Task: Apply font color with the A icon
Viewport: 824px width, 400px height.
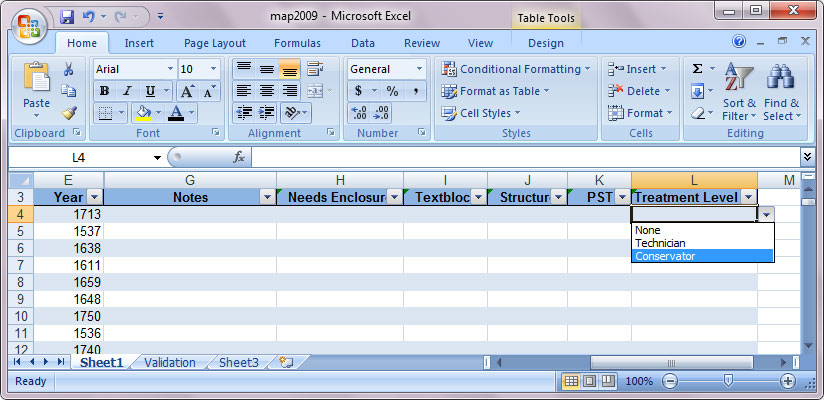Action: tap(176, 112)
